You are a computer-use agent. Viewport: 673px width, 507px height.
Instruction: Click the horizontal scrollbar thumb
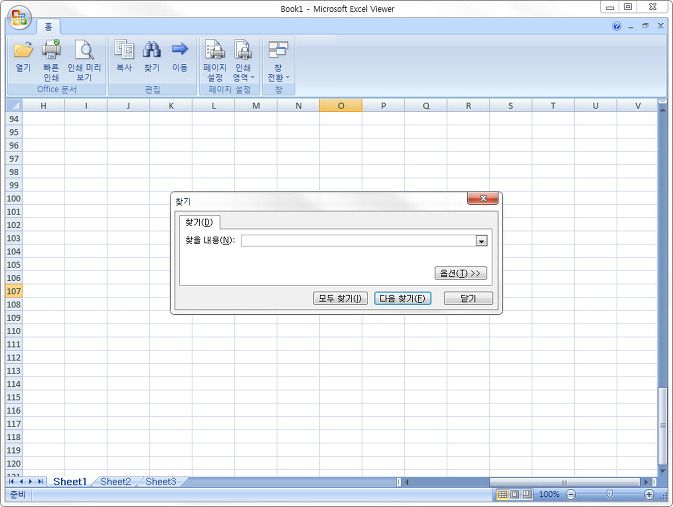coord(564,482)
